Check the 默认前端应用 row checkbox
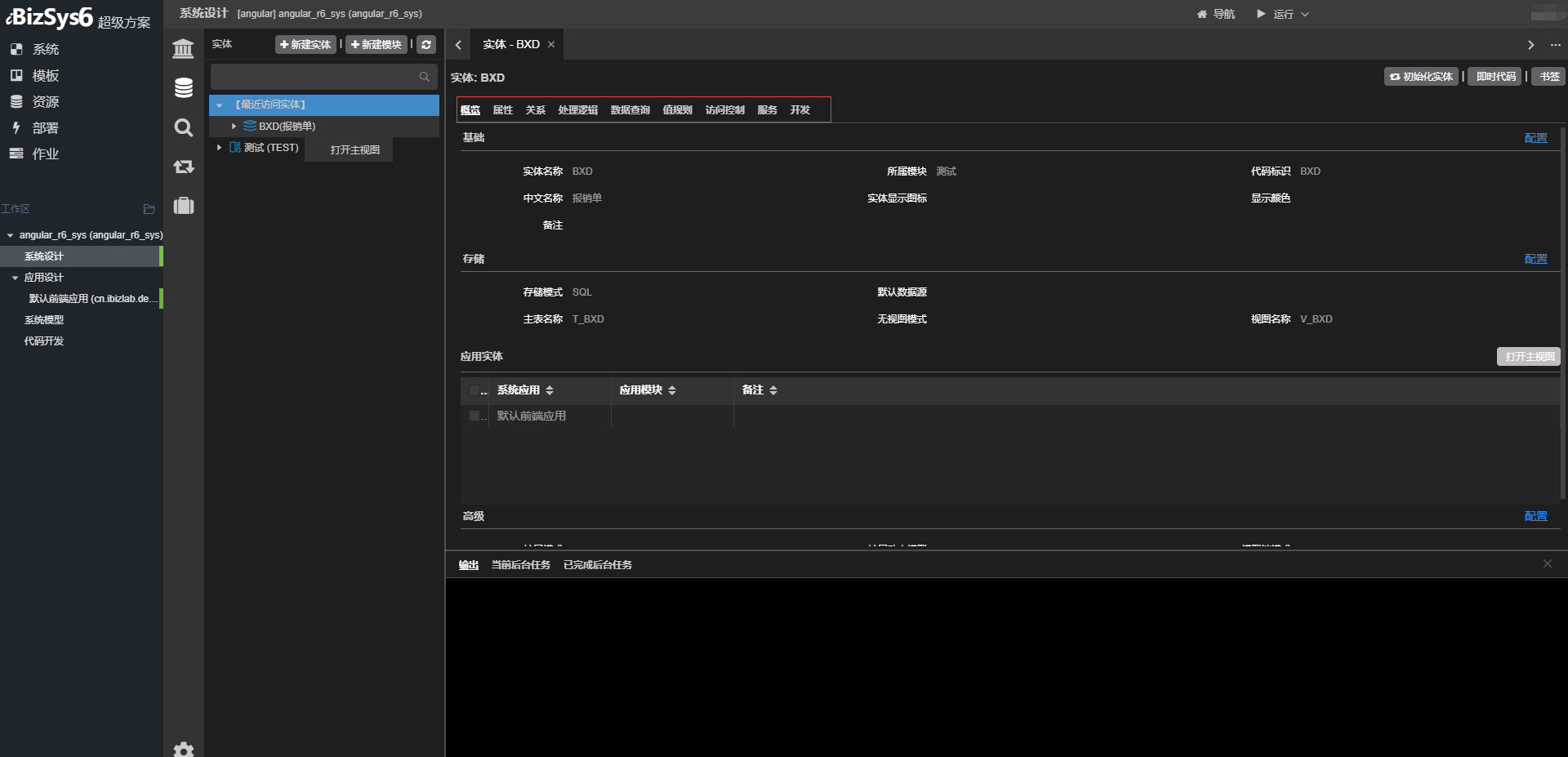Screen dimensions: 1568x757 pos(474,416)
